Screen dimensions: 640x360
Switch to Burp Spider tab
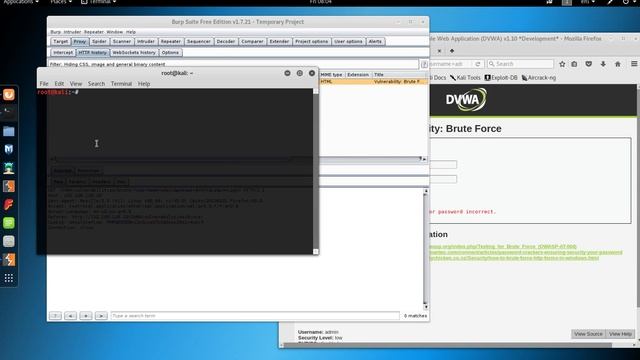(x=99, y=42)
